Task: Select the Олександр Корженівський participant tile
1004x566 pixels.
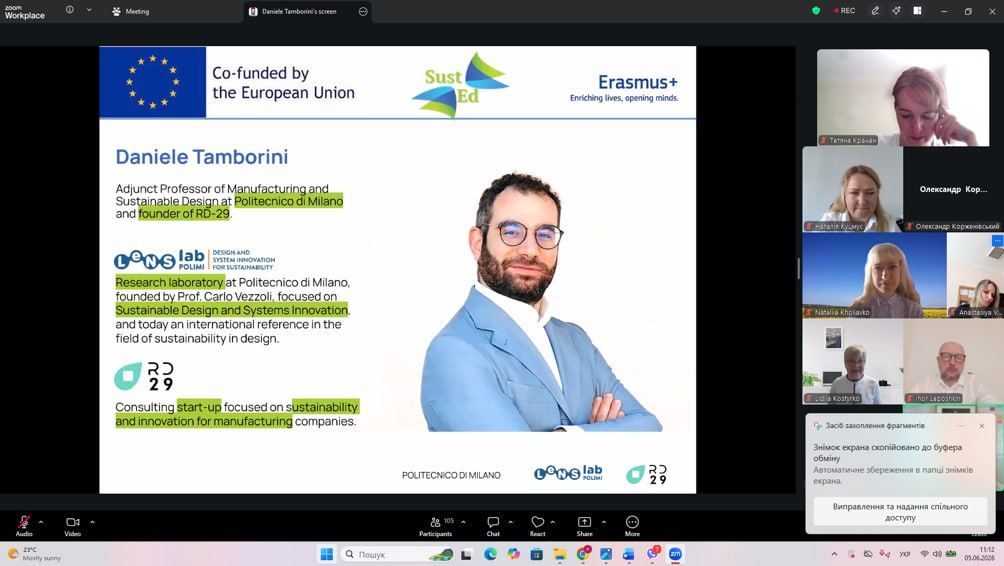Action: (953, 189)
